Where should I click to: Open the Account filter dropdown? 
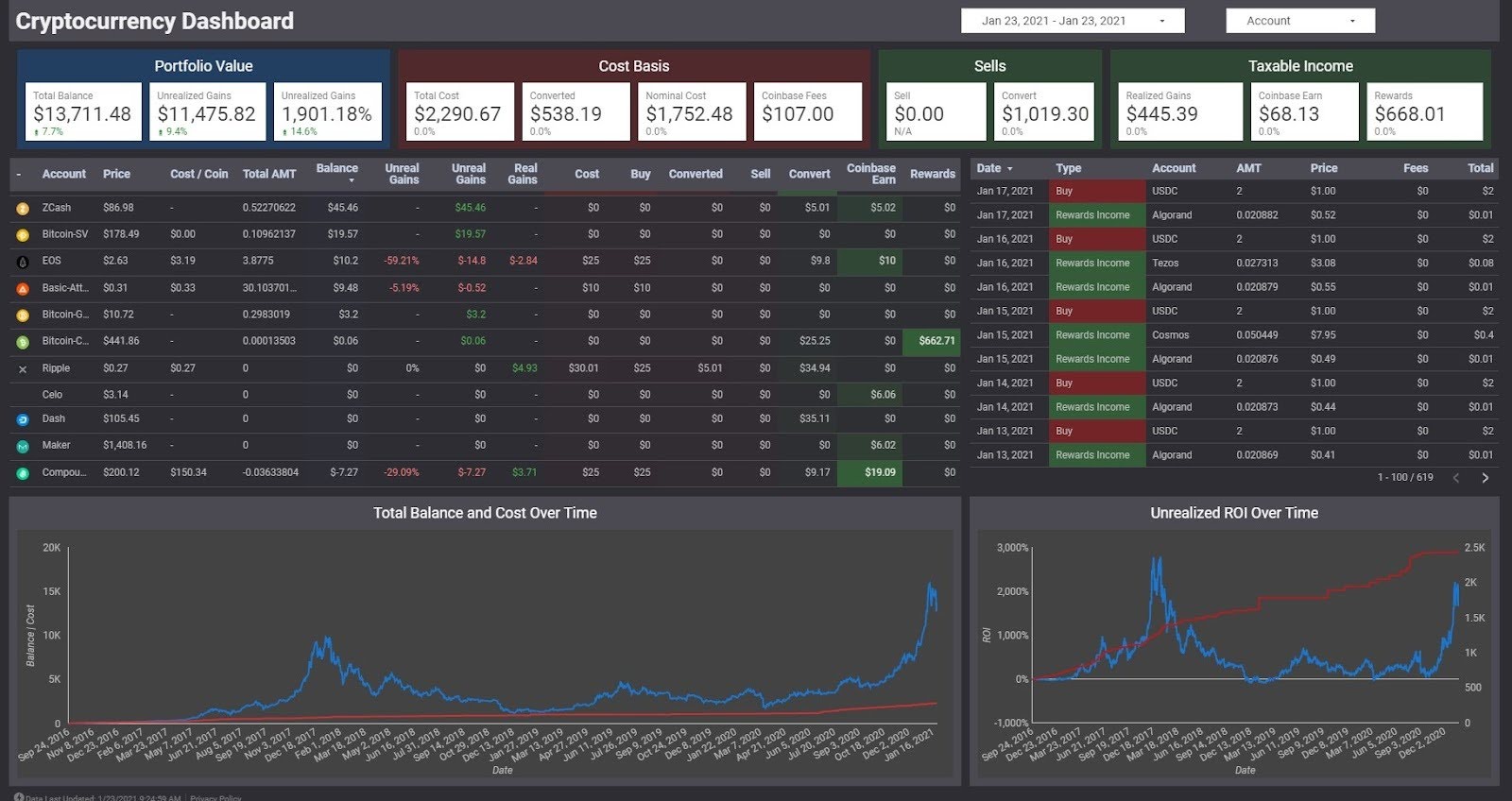tap(1300, 21)
